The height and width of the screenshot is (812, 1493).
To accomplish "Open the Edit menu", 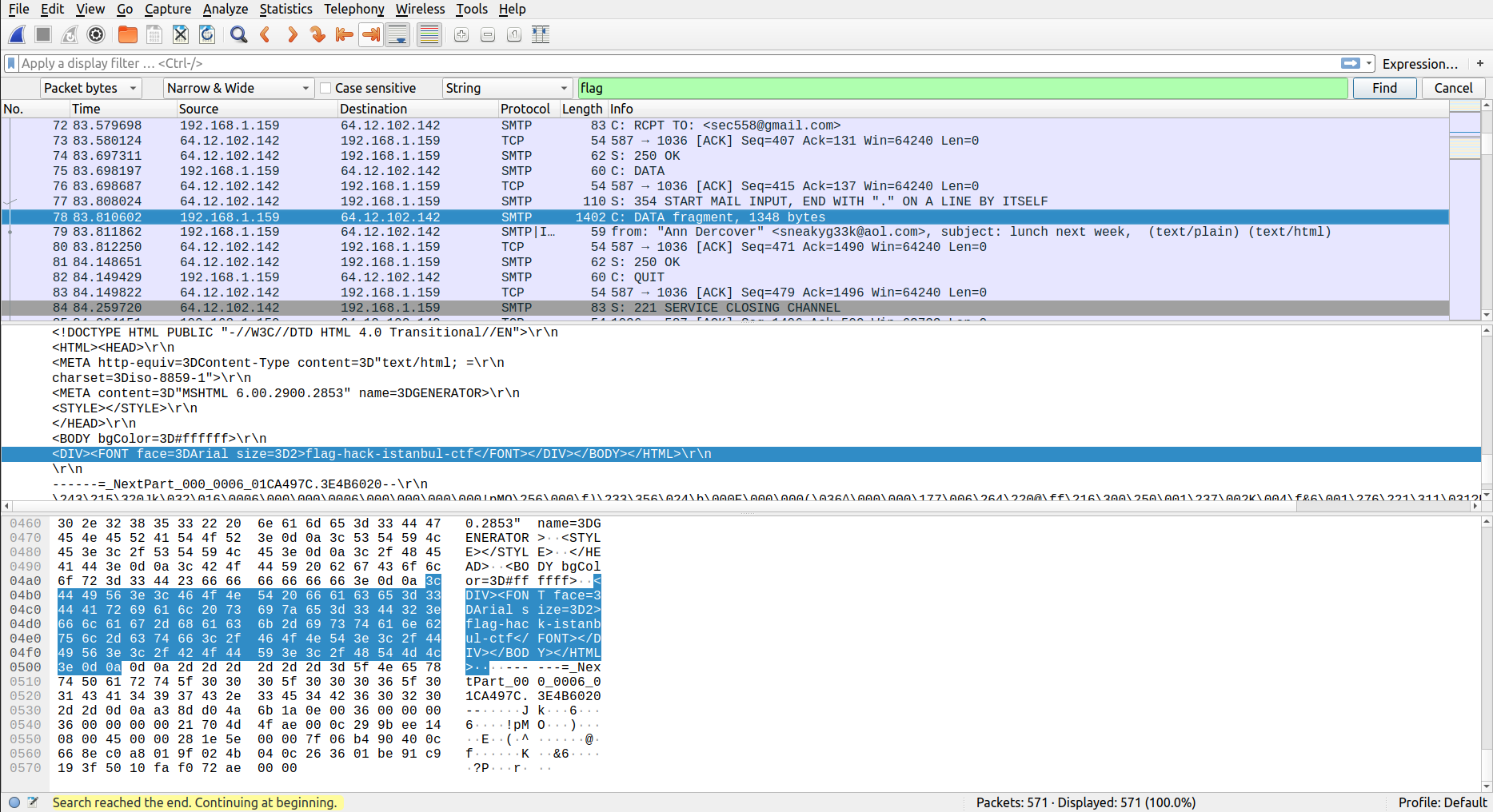I will click(52, 9).
